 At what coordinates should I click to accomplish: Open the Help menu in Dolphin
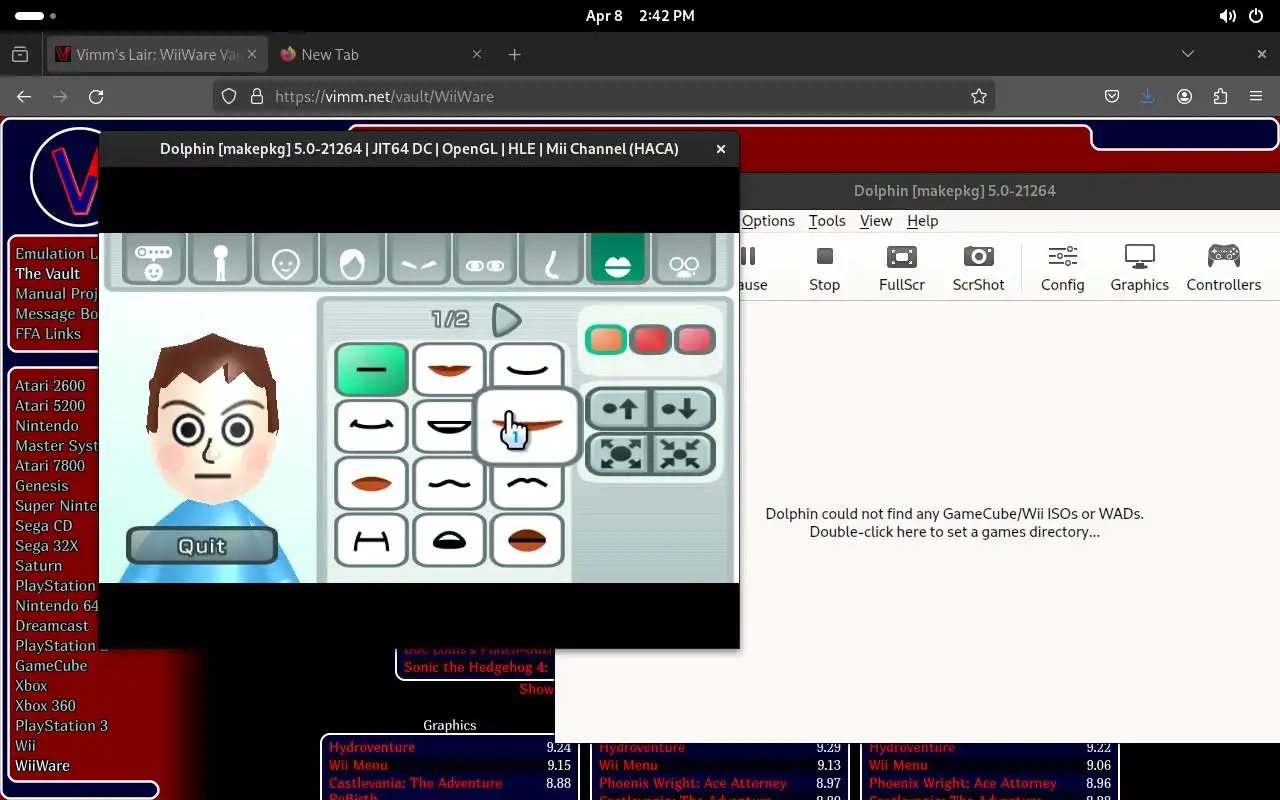pyautogui.click(x=922, y=221)
